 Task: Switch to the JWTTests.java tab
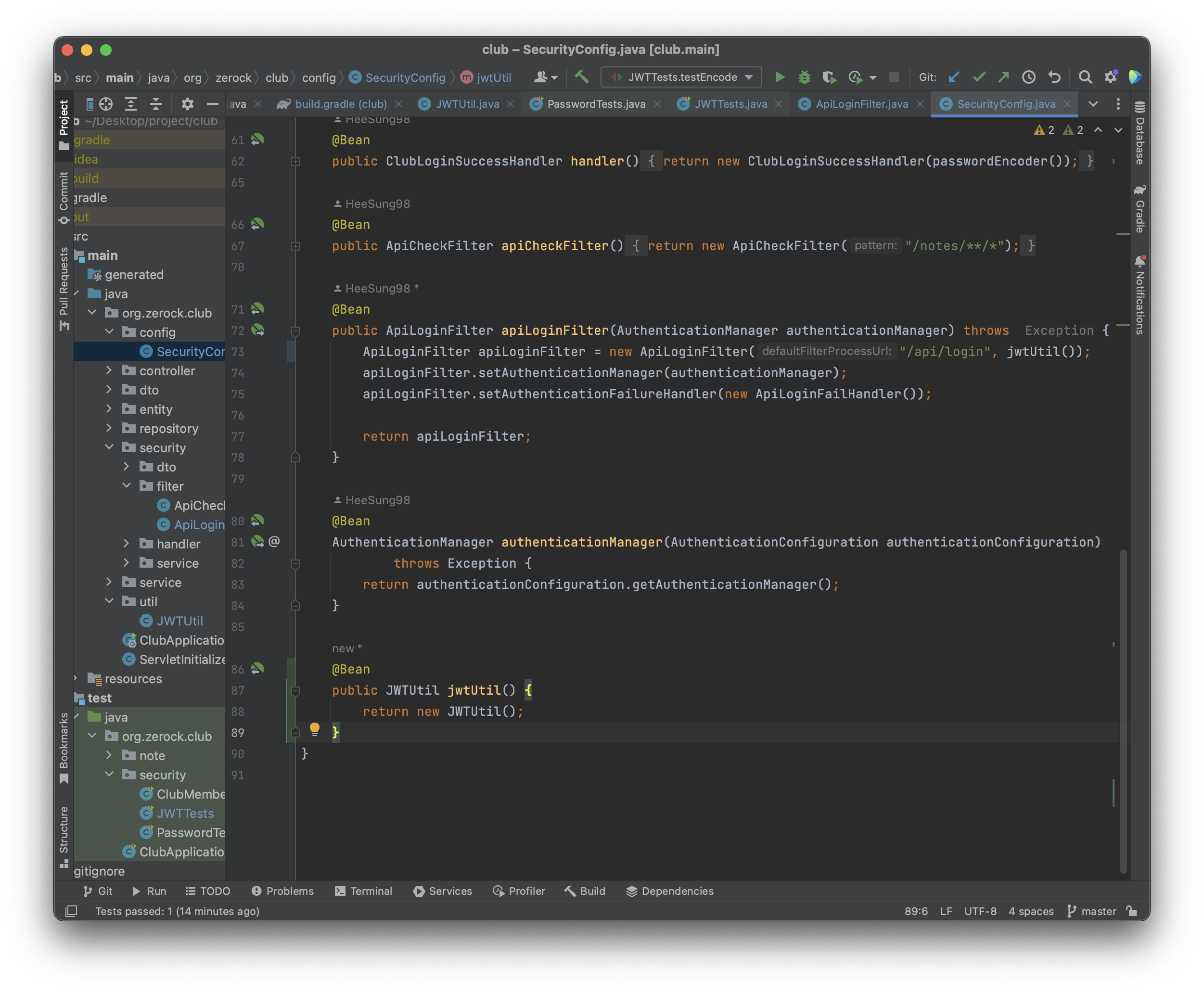pyautogui.click(x=730, y=104)
